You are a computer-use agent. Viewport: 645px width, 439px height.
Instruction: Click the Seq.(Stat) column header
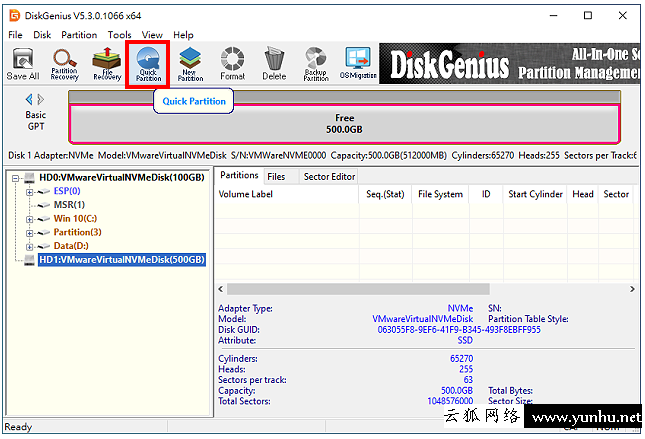(385, 194)
